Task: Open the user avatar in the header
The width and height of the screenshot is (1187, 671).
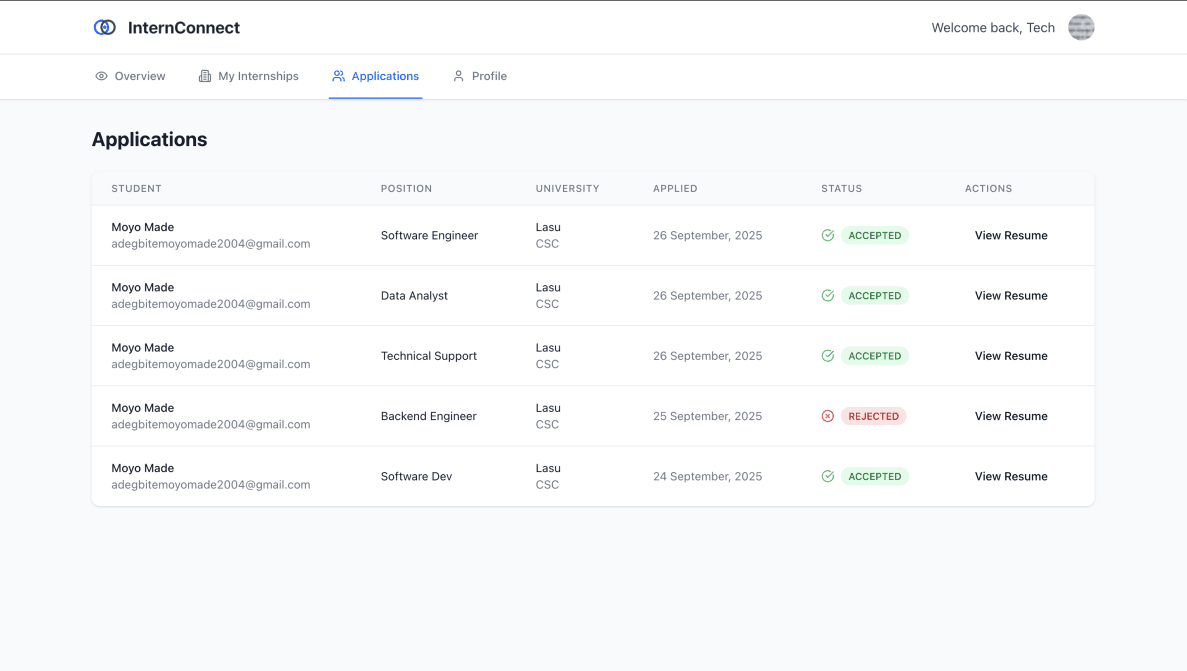Action: pyautogui.click(x=1081, y=27)
